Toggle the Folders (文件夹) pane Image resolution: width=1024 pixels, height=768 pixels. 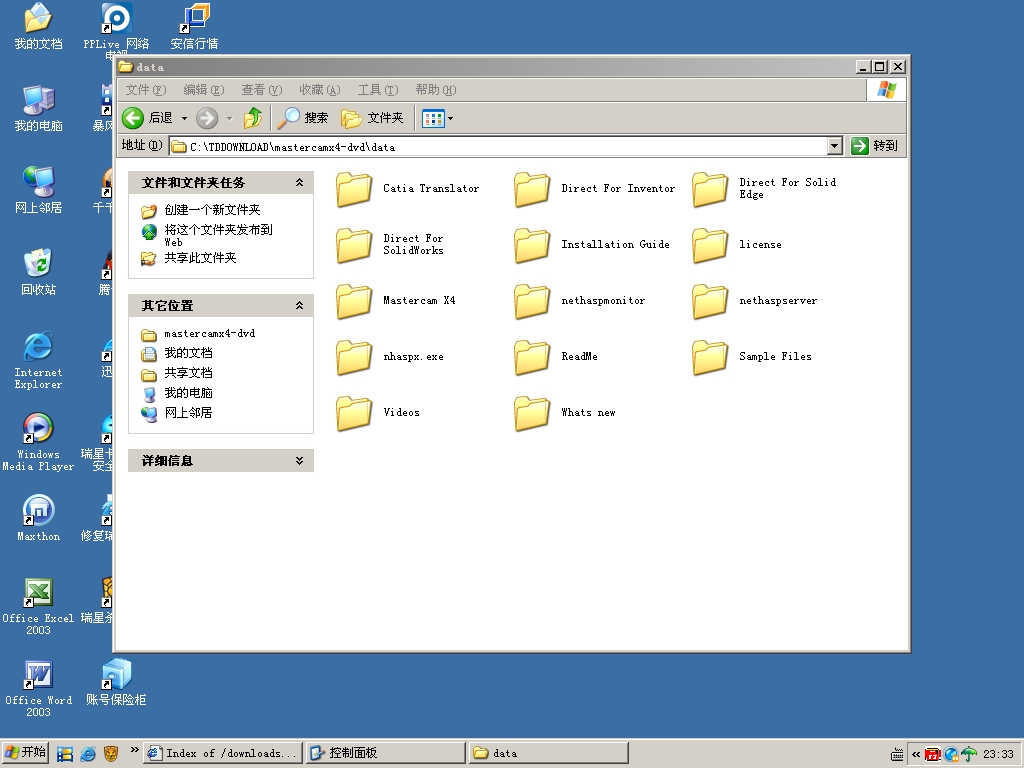click(x=372, y=118)
